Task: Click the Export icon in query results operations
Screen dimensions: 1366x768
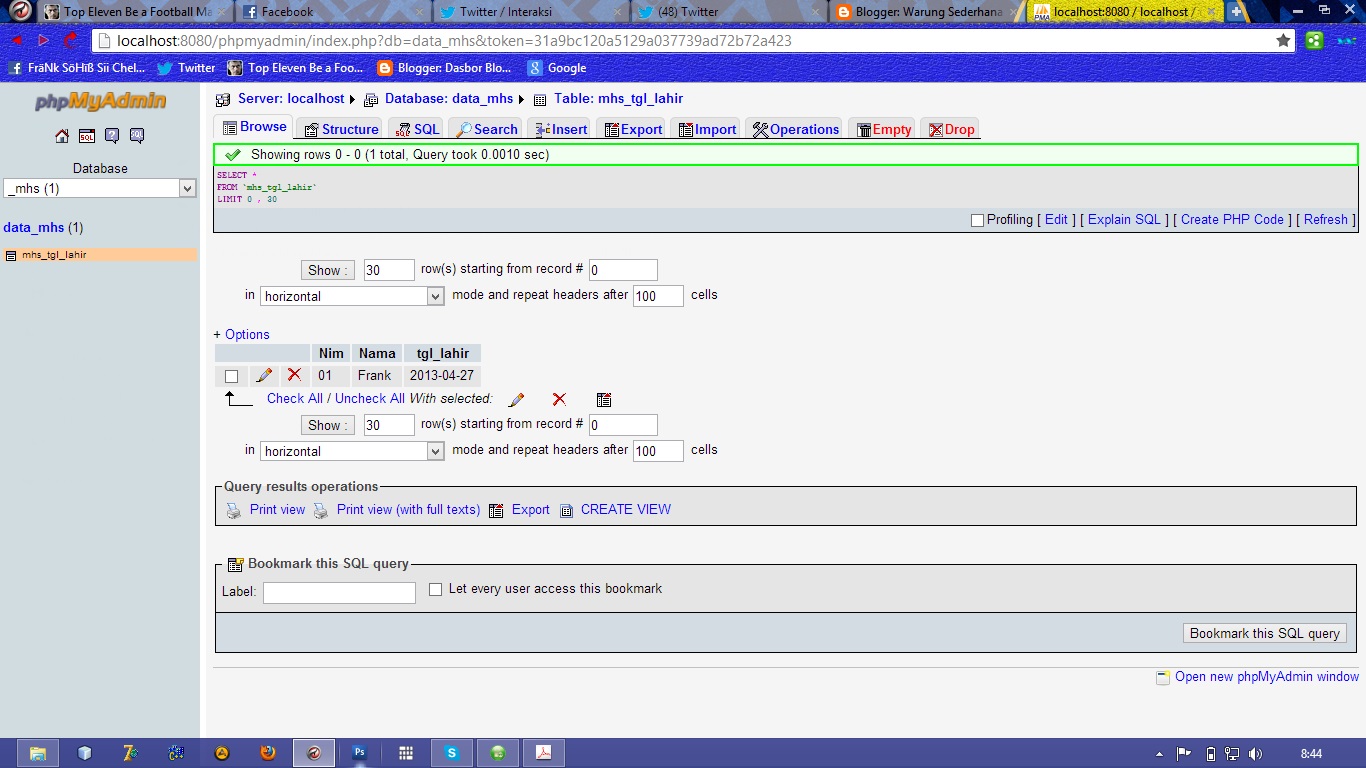Action: pos(496,510)
